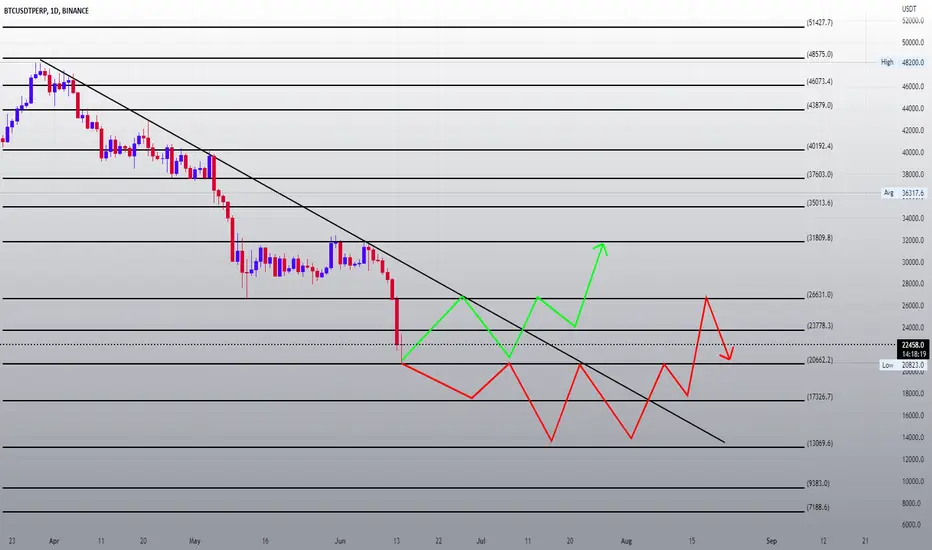Click the BTCUSDTPERP, 1D, BINANCE chart title
932x550 pixels.
(x=46, y=11)
